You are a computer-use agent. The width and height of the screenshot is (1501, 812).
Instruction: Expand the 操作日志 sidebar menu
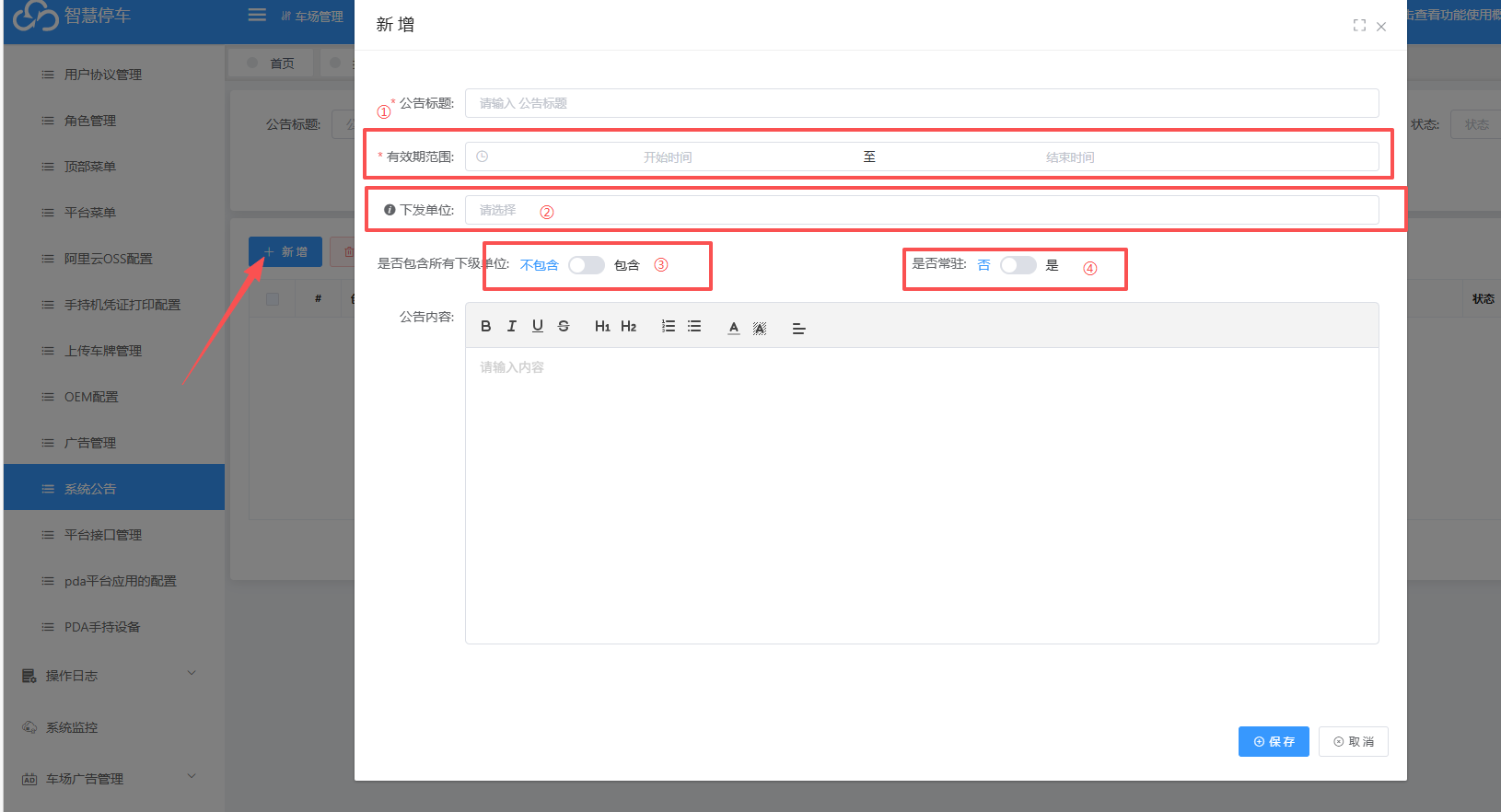(114, 676)
